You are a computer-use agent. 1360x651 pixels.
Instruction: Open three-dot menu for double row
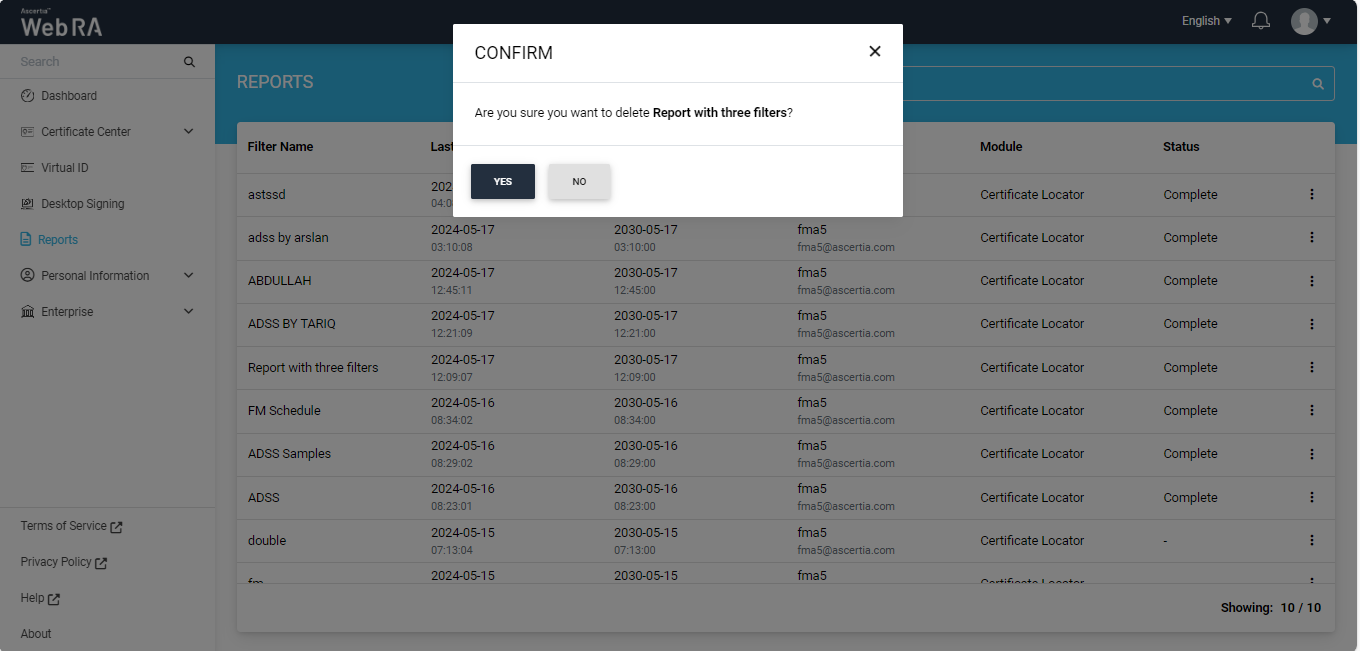(x=1312, y=541)
